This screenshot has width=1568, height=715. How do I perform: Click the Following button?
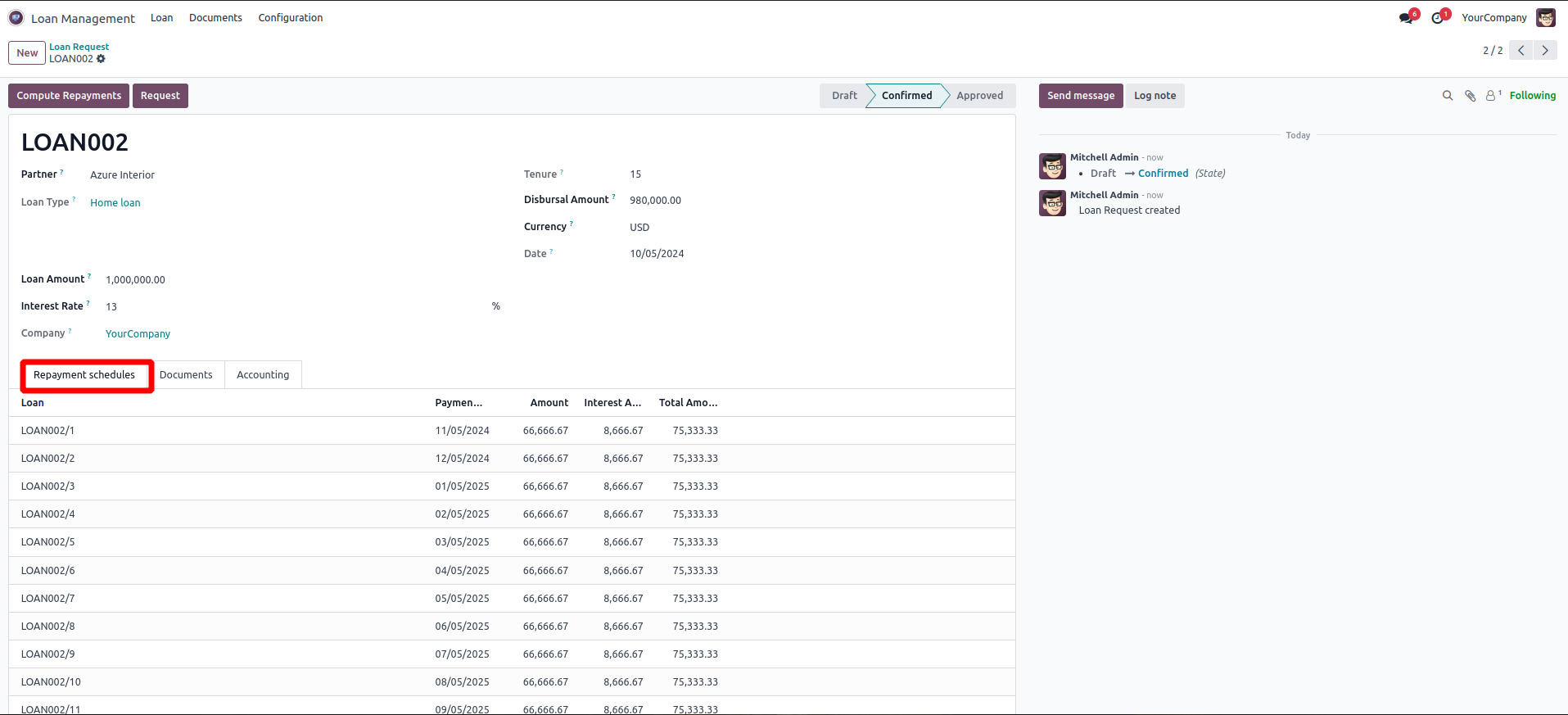(x=1533, y=96)
